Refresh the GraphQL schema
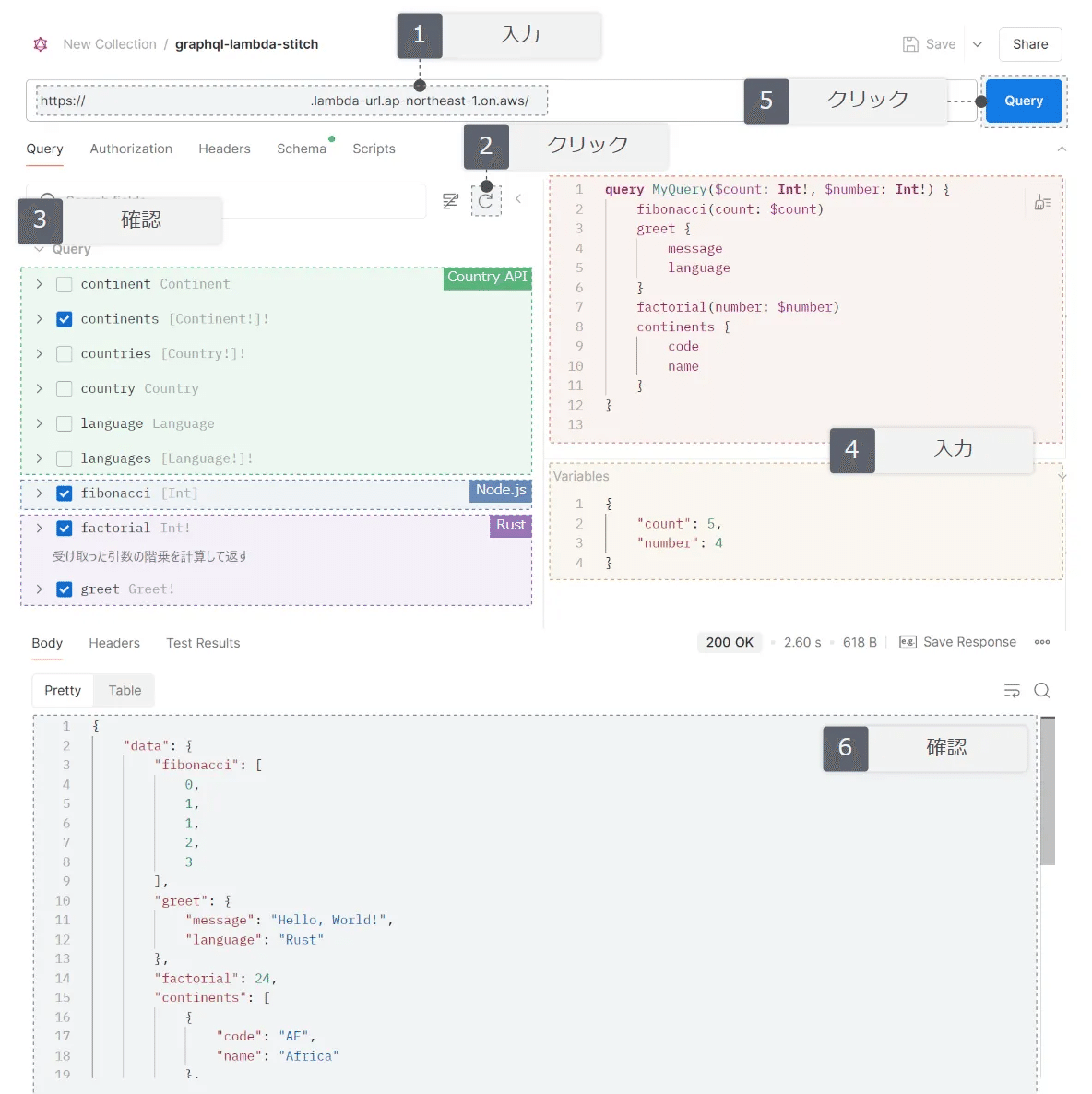This screenshot has width=1092, height=1094. coord(486,200)
